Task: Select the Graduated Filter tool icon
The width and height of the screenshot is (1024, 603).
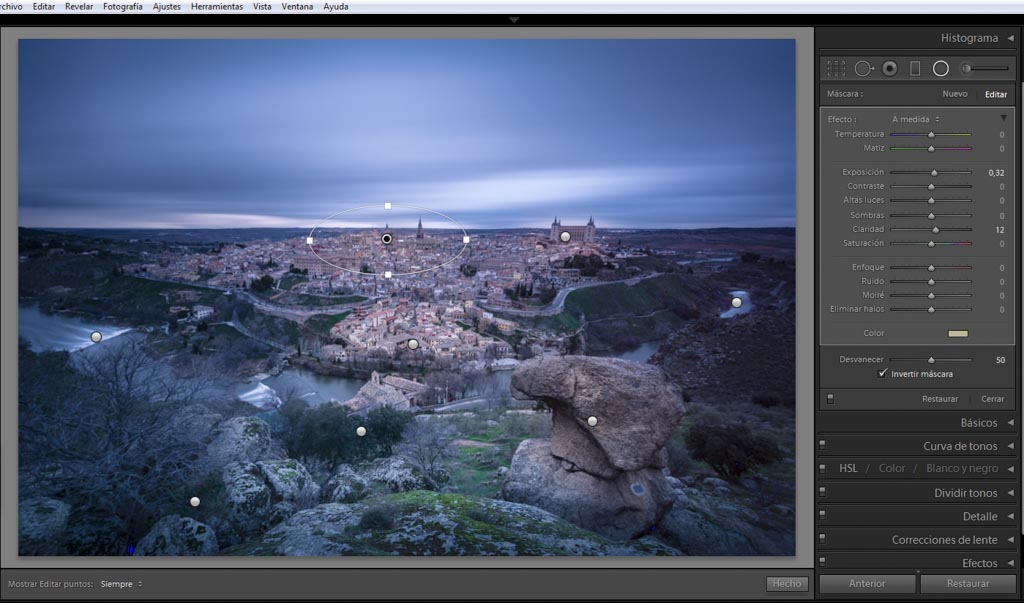Action: click(x=915, y=69)
